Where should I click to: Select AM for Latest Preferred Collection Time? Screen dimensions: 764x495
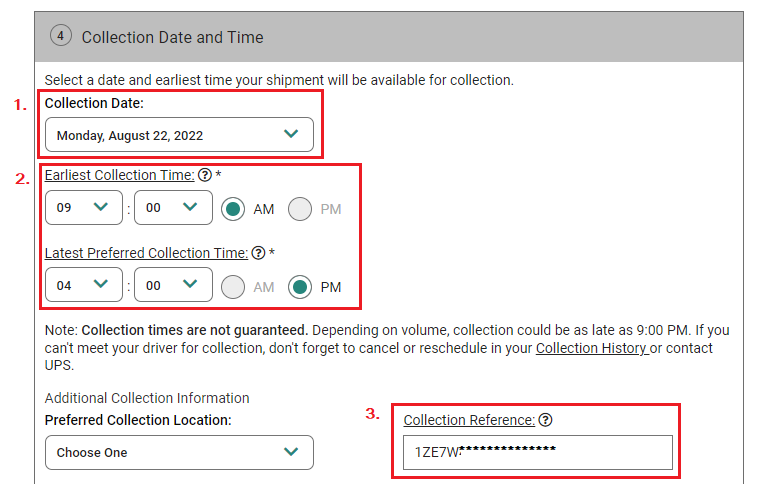pyautogui.click(x=233, y=287)
